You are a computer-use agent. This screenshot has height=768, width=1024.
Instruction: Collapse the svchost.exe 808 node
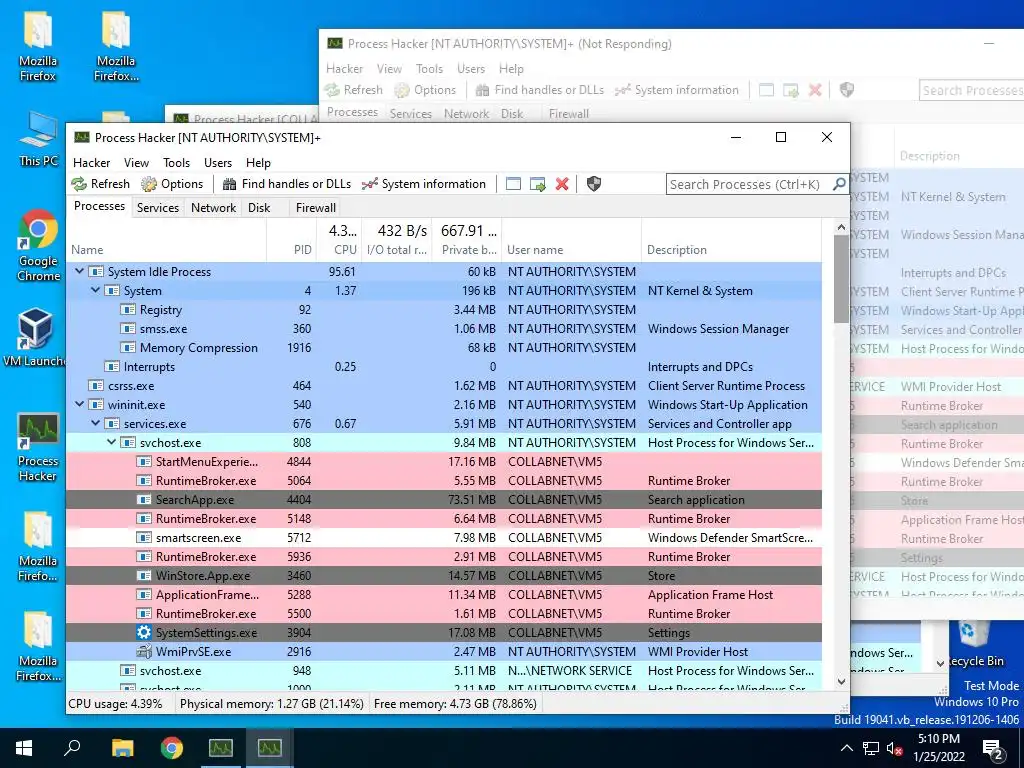(x=112, y=442)
